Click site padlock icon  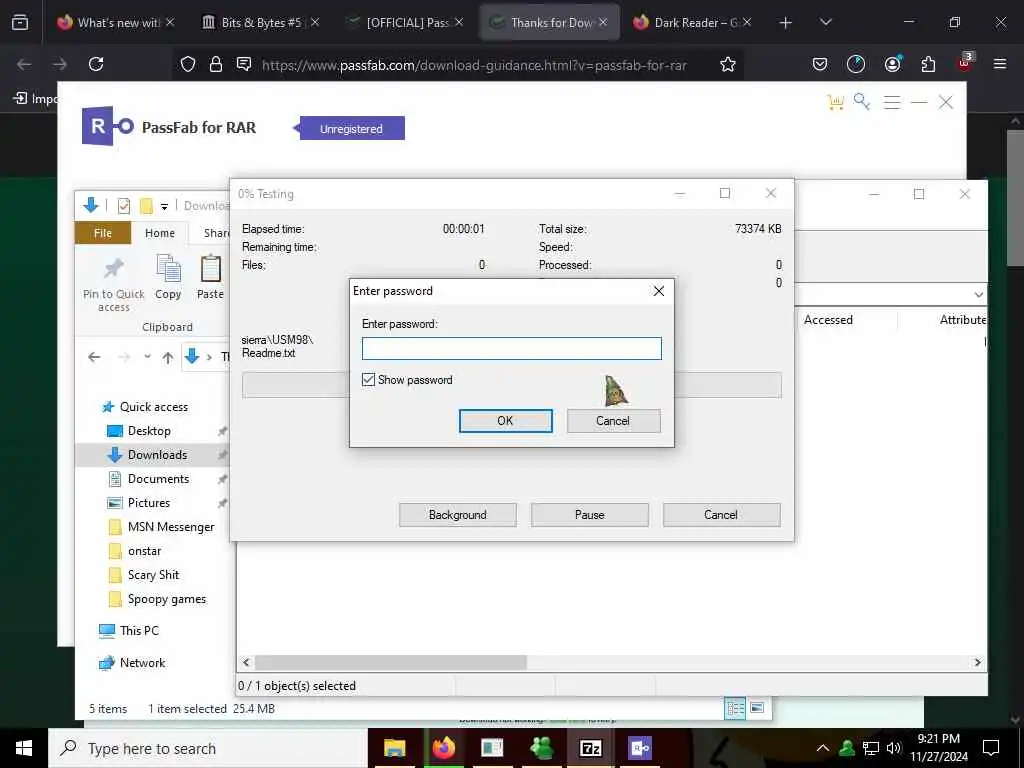[x=216, y=64]
